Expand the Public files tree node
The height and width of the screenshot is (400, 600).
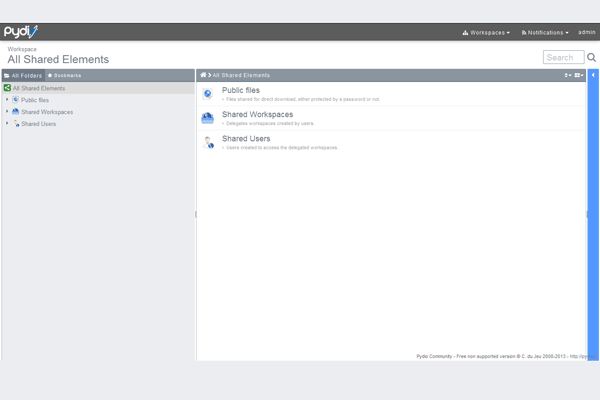(7, 100)
